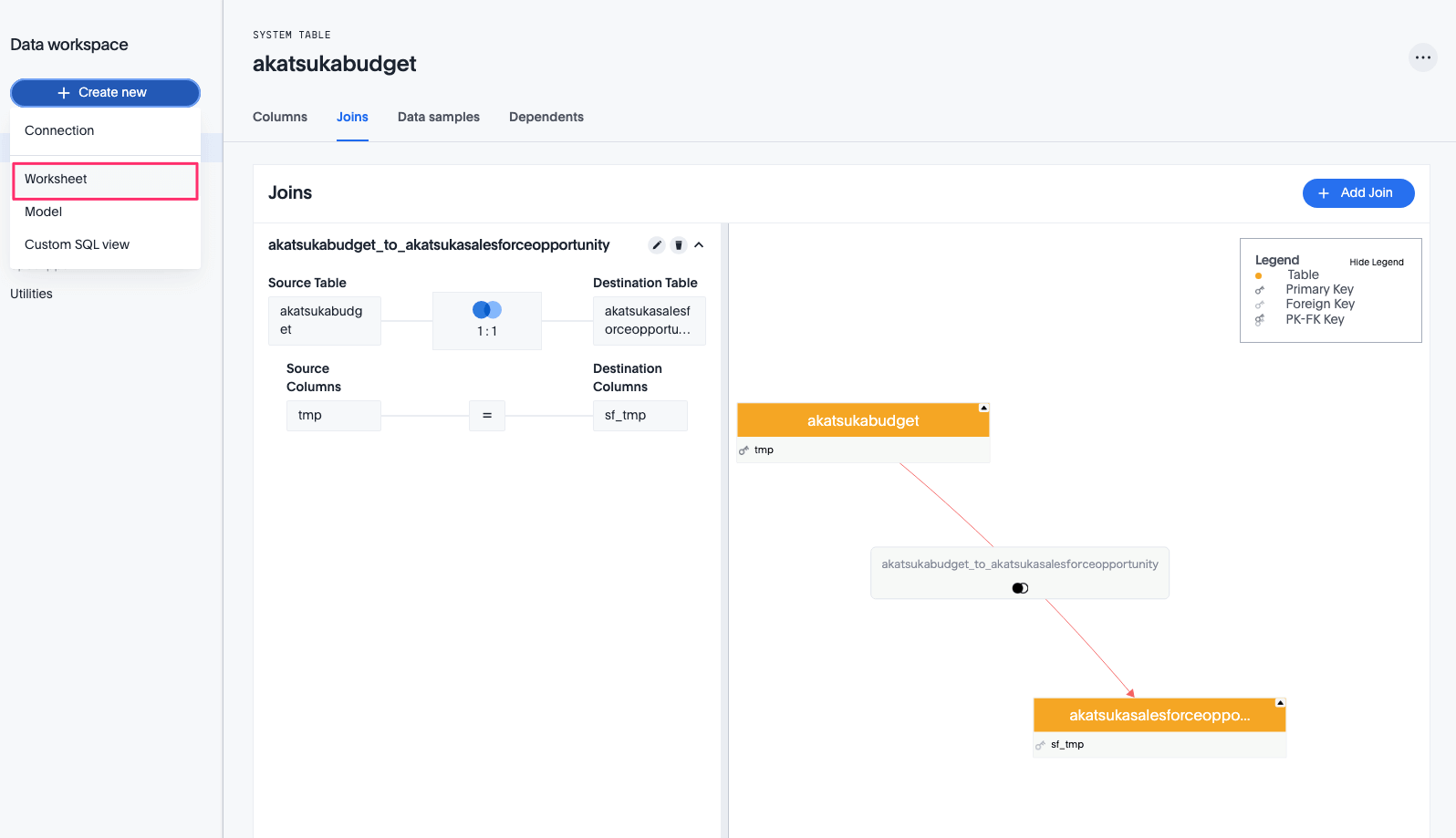This screenshot has height=838, width=1456.
Task: Click the Add Join button
Action: (x=1357, y=193)
